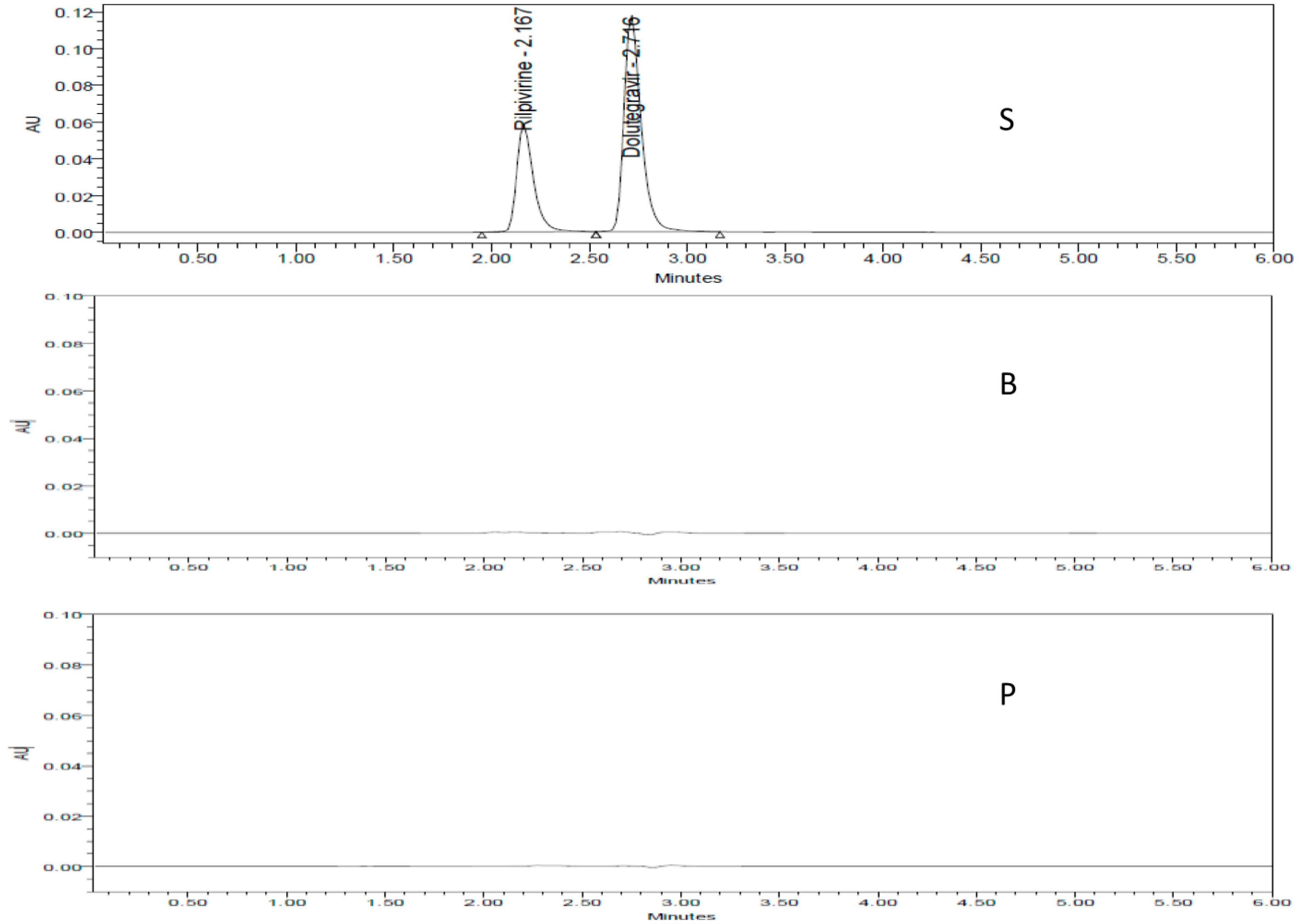The width and height of the screenshot is (1299, 924).
Task: Click the 0.12 tick label on top chart
Action: pos(73,13)
